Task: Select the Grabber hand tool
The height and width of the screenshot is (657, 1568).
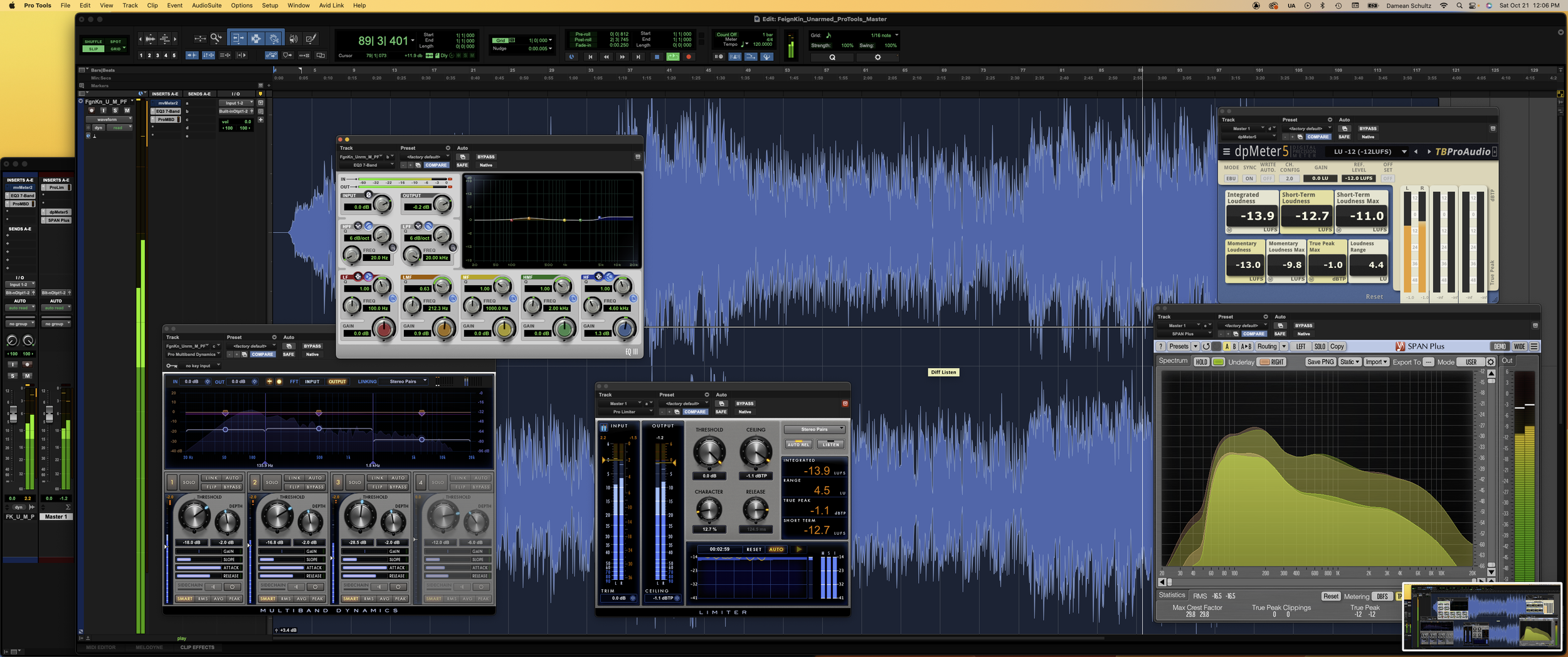Action: [x=274, y=39]
